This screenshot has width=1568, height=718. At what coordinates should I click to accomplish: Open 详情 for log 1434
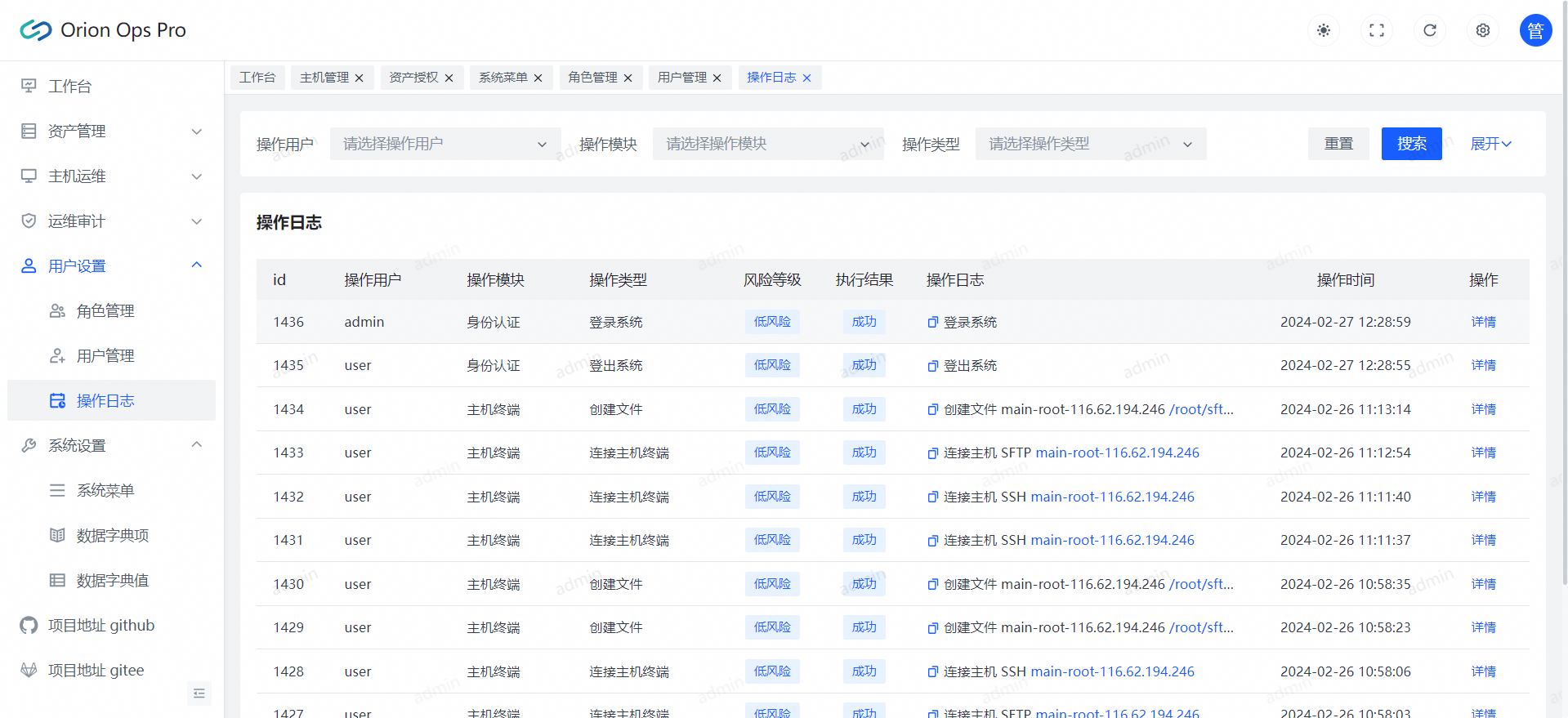point(1483,409)
